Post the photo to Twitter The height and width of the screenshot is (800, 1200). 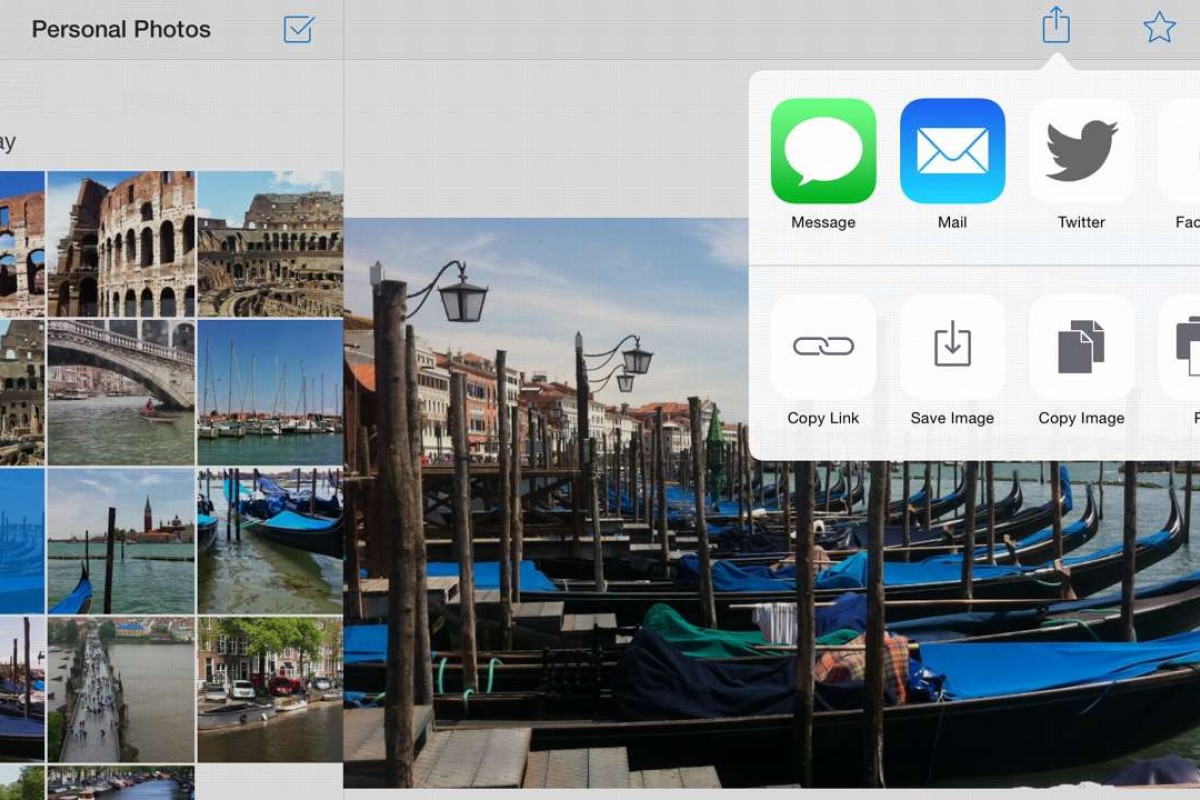(1081, 151)
